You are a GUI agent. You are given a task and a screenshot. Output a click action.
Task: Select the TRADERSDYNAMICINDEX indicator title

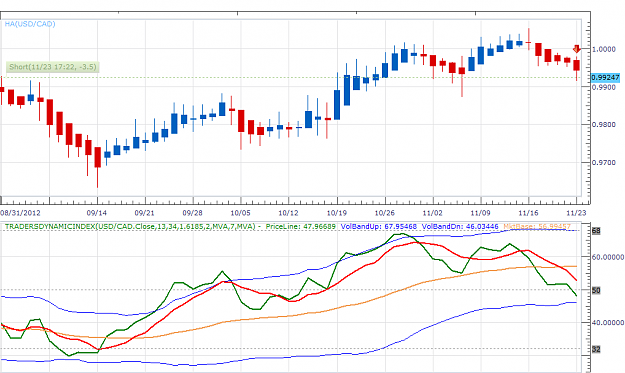click(130, 226)
